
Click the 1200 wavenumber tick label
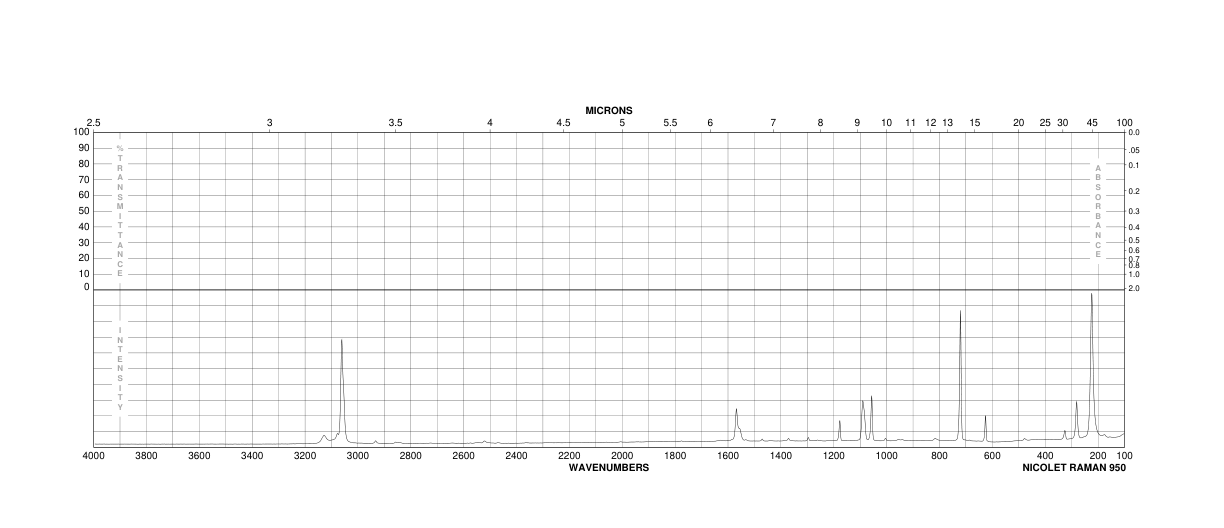834,456
